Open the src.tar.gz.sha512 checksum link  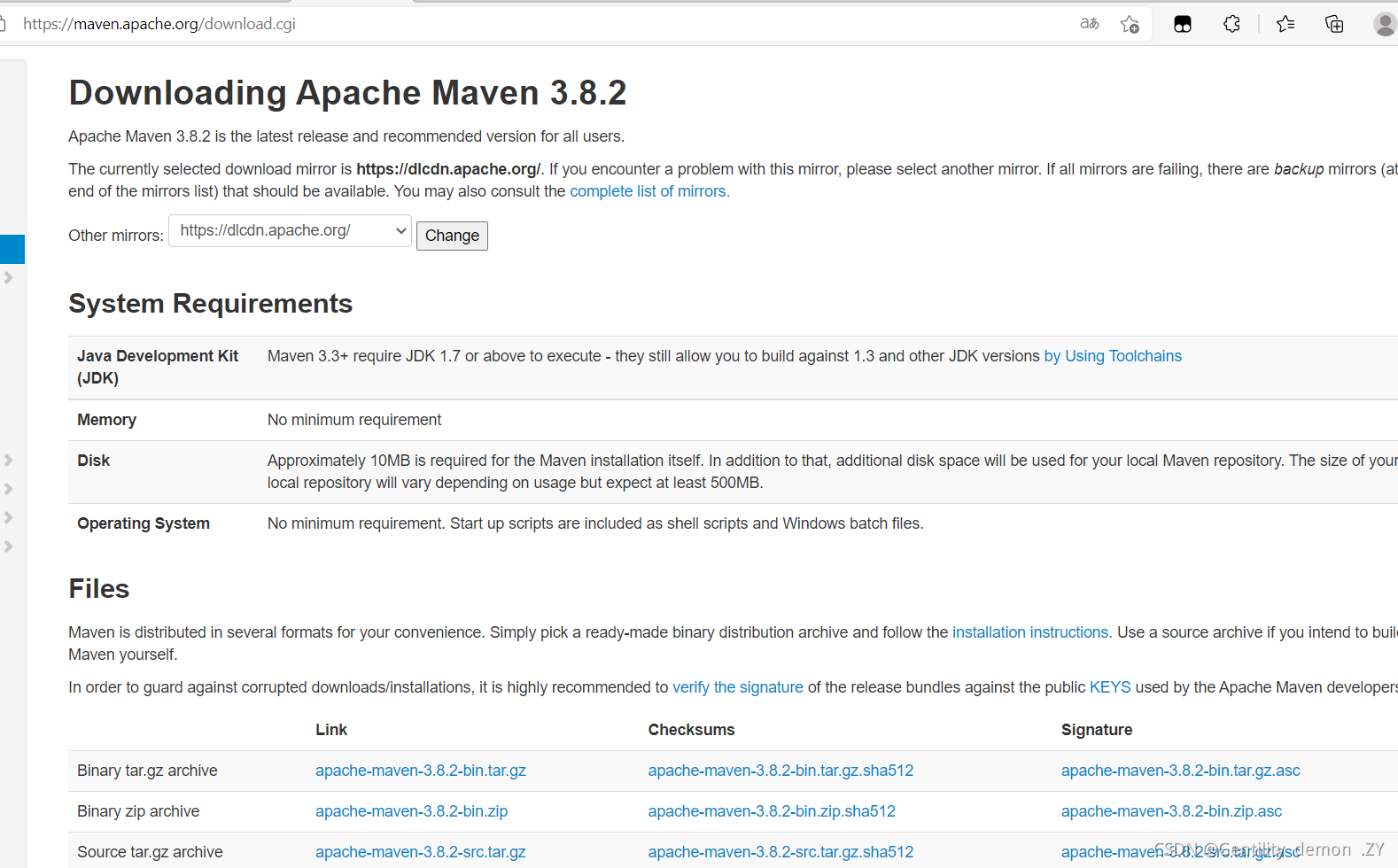781,852
